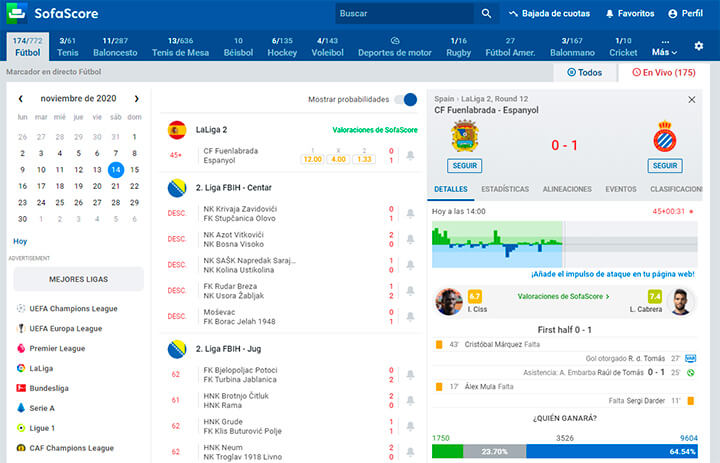Image resolution: width=720 pixels, height=463 pixels.
Task: Click the CAF Champions League icon
Action: pyautogui.click(x=21, y=448)
